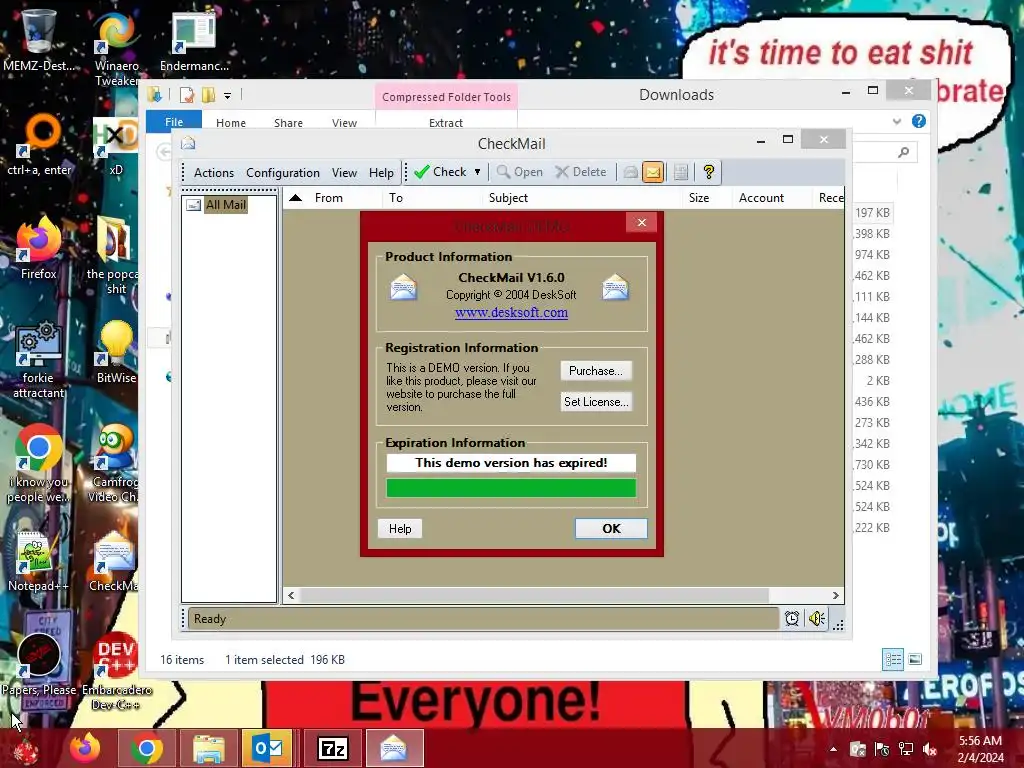Viewport: 1024px width, 768px height.
Task: Click the muted volume tray icon
Action: coord(929,749)
